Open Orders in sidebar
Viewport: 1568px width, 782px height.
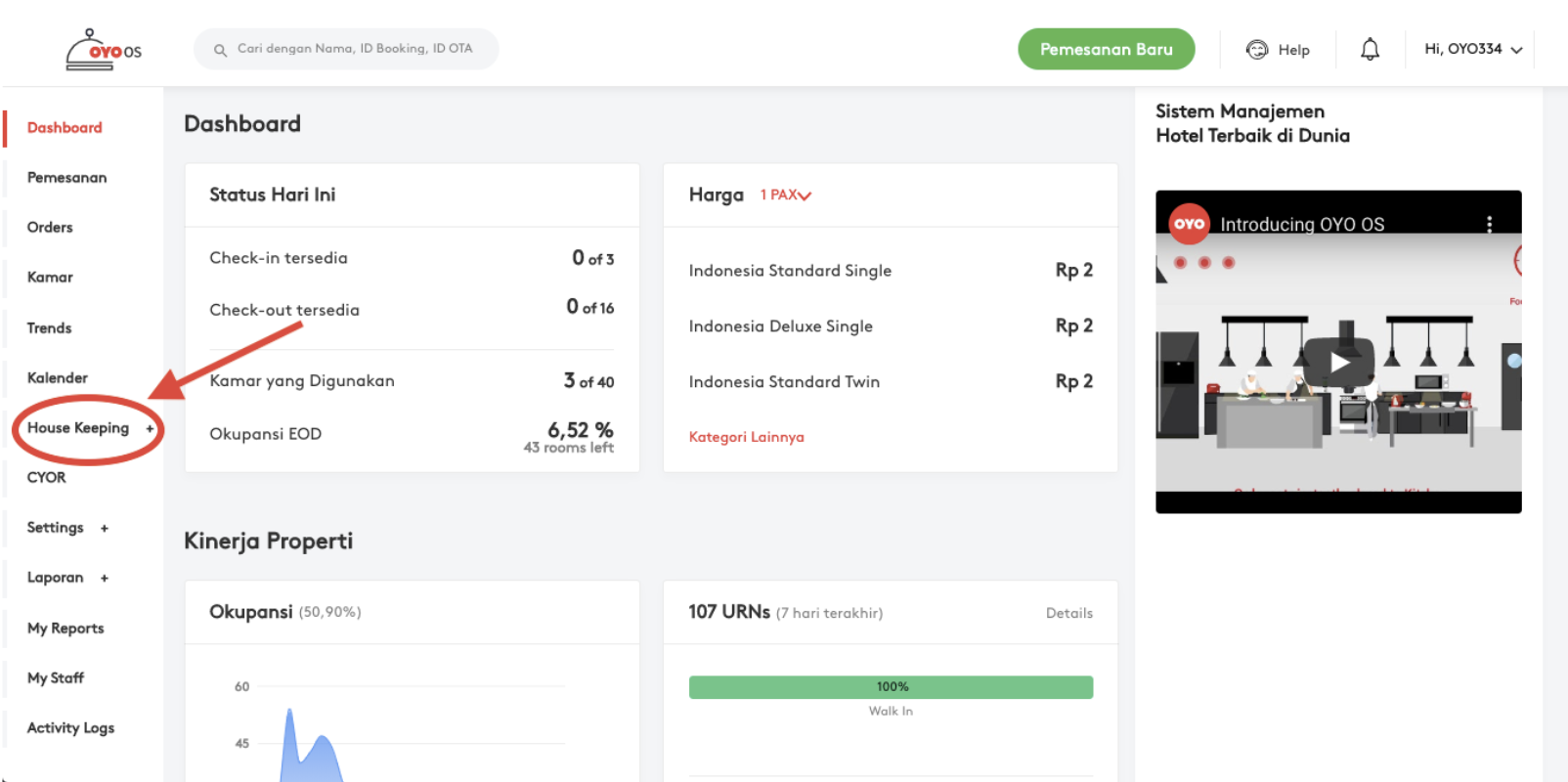point(50,227)
